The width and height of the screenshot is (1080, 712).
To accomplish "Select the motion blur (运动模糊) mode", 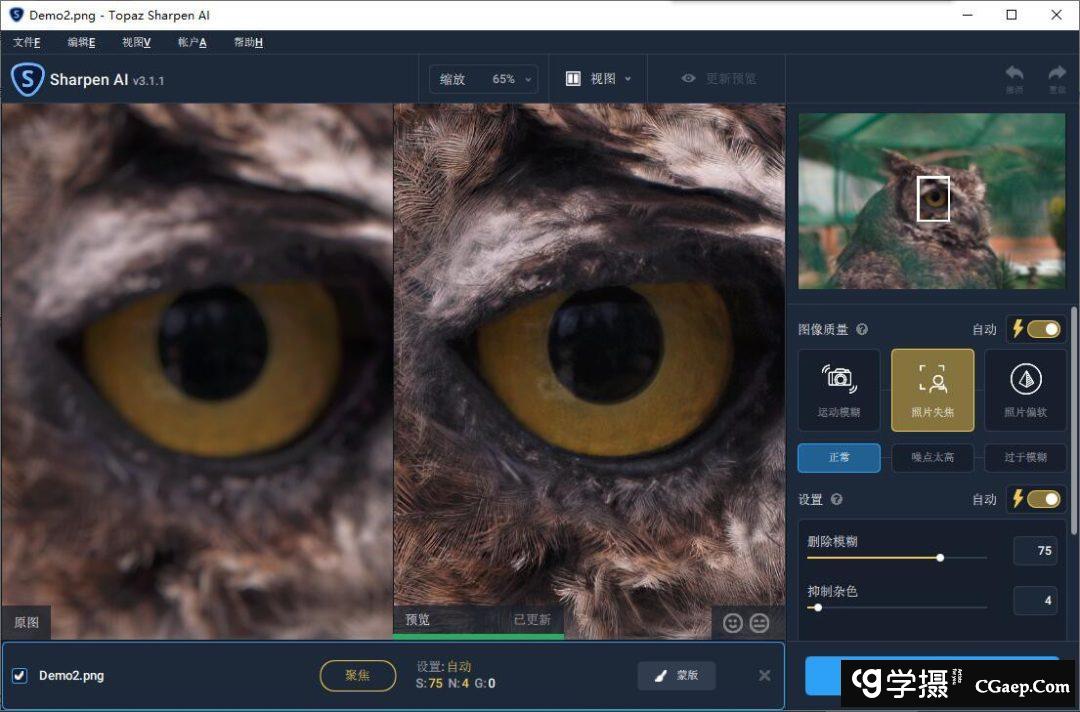I will 838,389.
